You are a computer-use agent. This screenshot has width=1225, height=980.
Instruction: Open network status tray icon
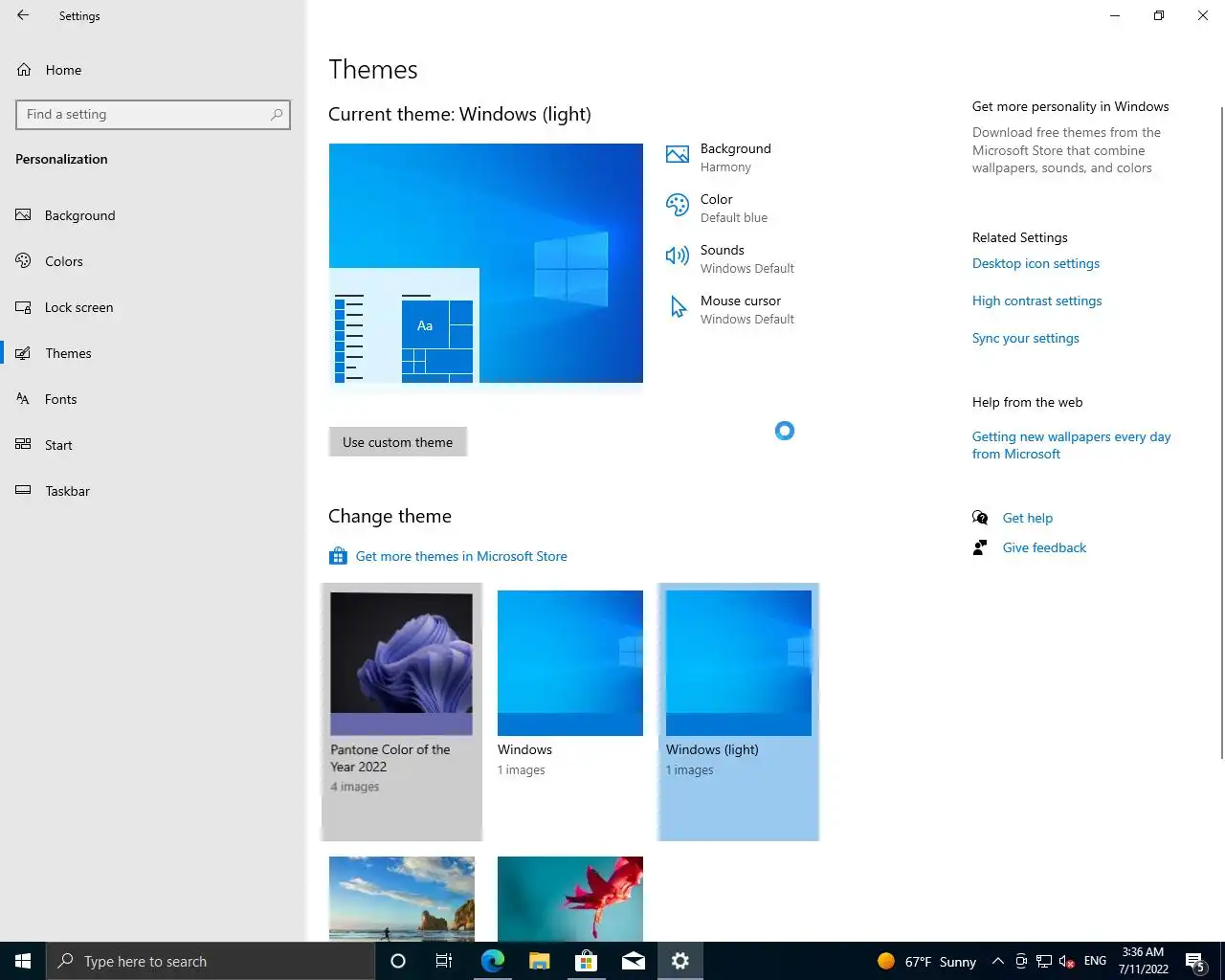tap(1044, 961)
